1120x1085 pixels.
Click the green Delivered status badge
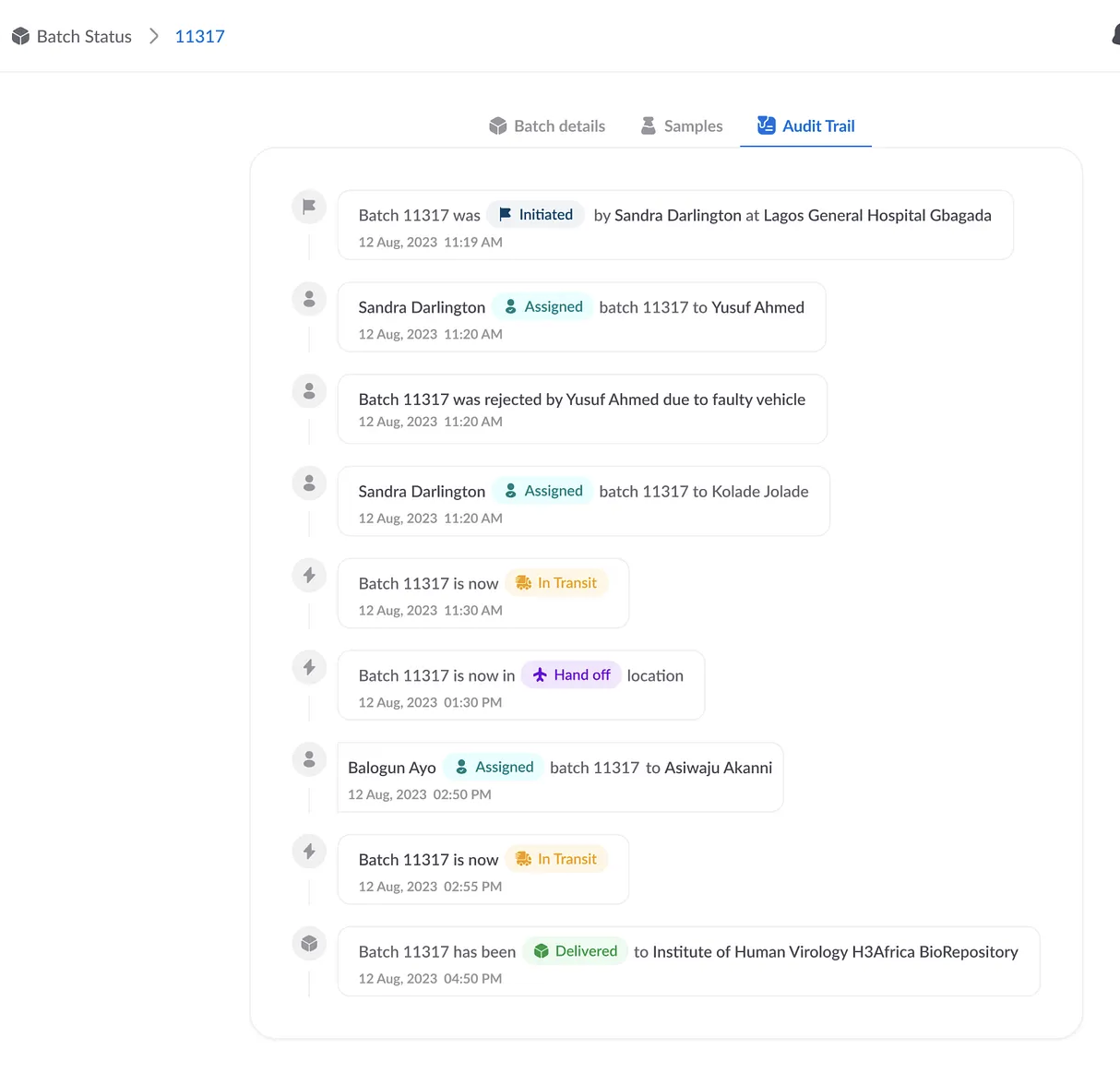pyautogui.click(x=576, y=951)
